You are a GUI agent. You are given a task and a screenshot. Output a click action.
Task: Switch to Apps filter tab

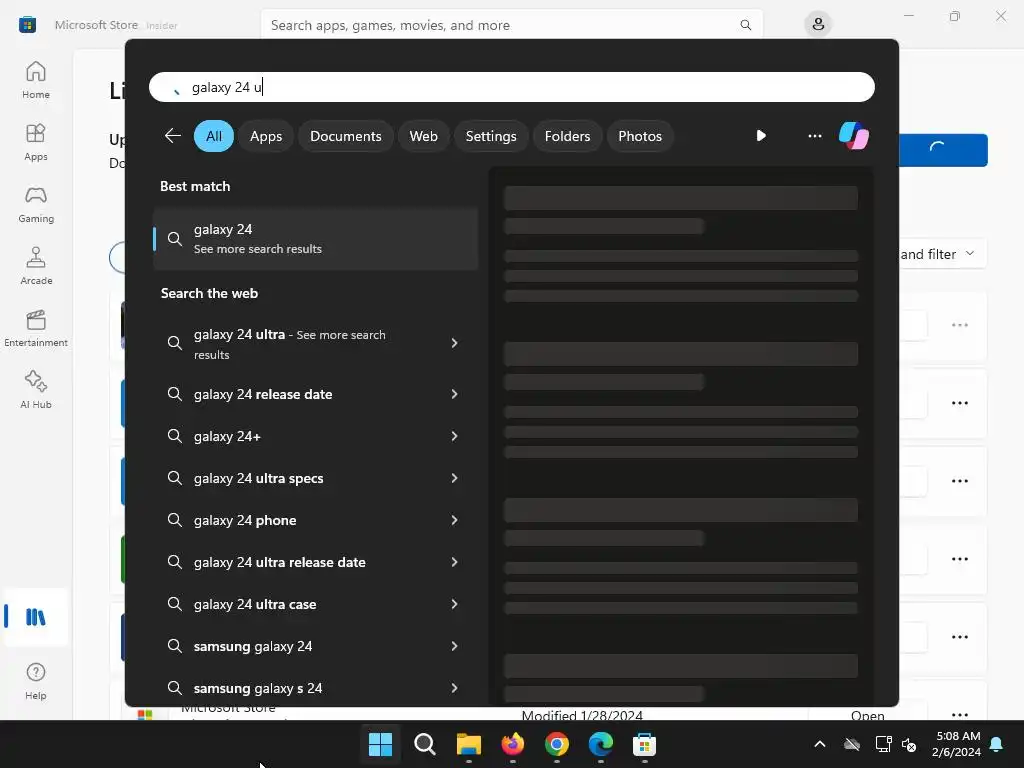(266, 136)
